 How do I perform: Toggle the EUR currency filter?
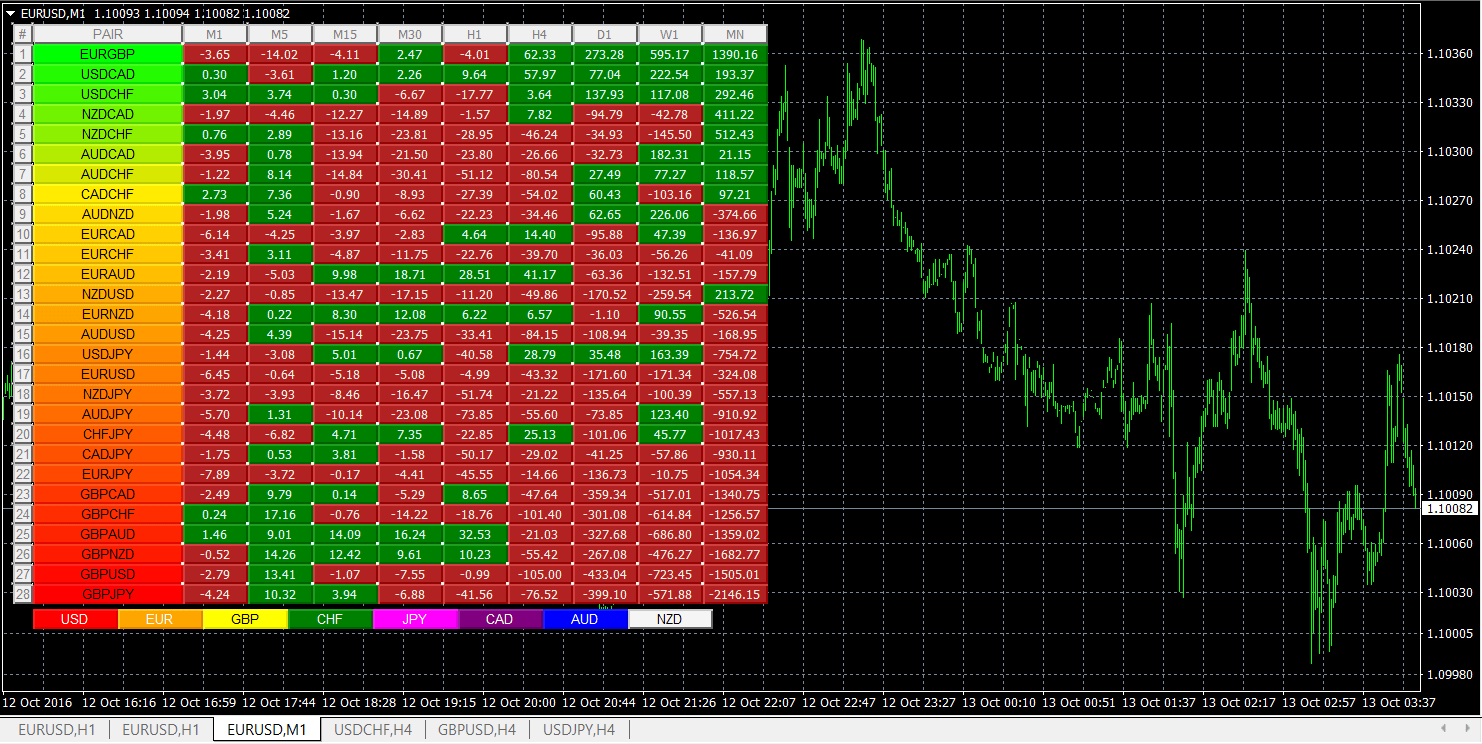click(160, 618)
